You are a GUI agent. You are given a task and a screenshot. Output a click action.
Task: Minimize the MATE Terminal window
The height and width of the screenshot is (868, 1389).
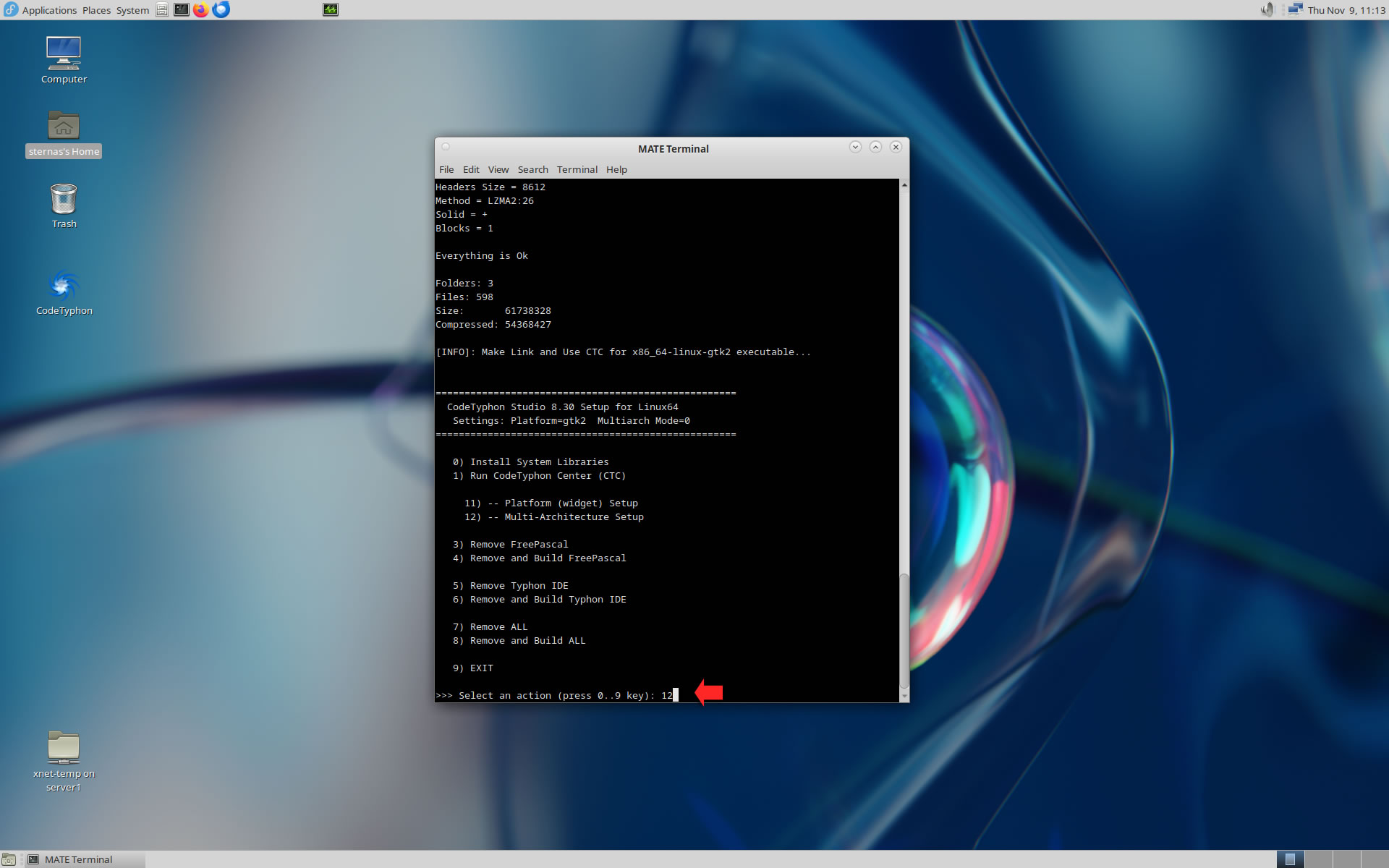[x=855, y=147]
